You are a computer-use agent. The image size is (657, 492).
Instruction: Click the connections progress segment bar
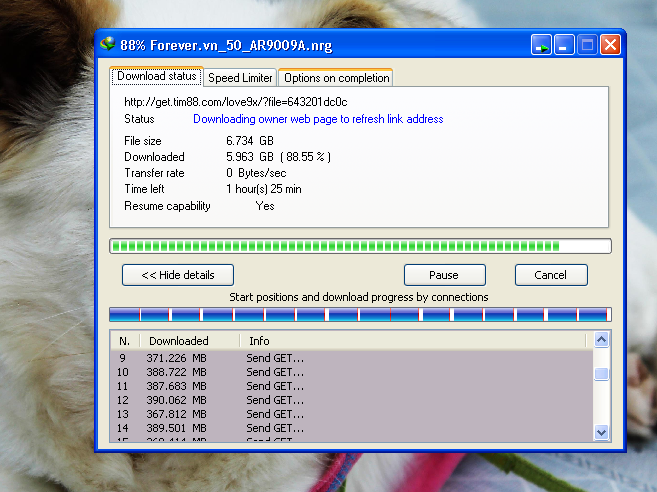point(360,314)
